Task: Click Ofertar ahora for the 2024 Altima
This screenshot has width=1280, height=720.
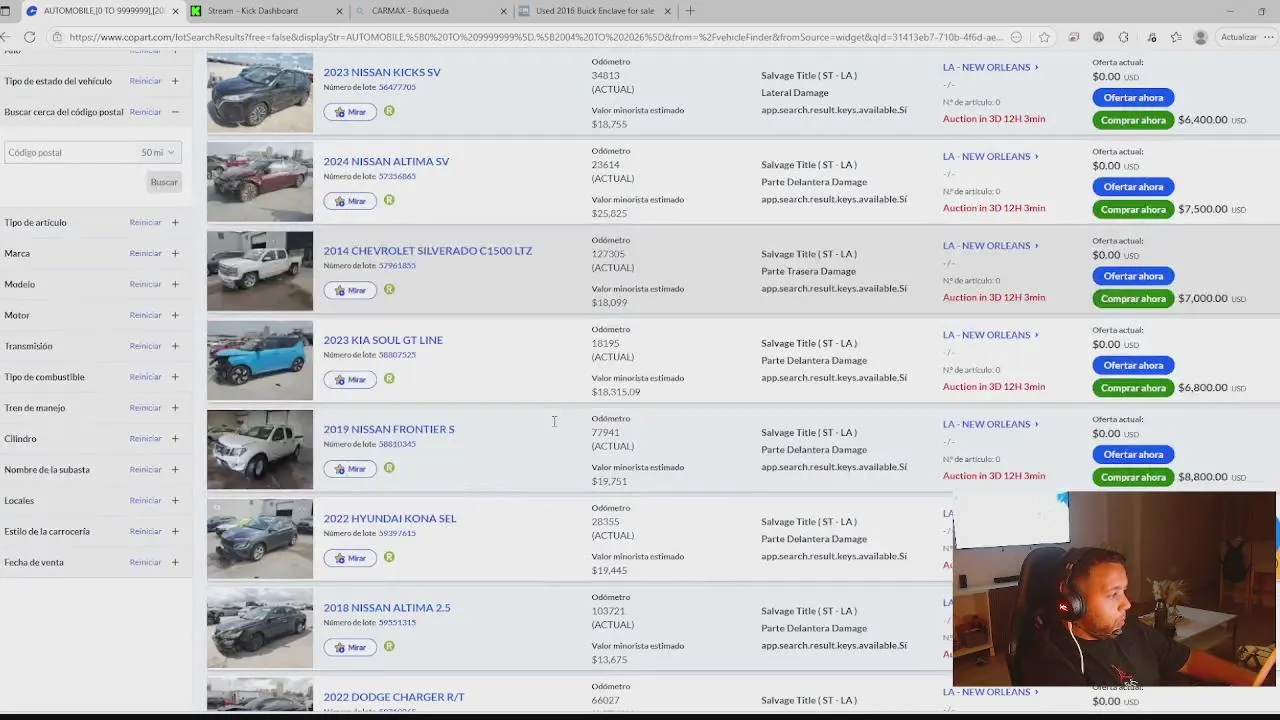Action: click(x=1133, y=187)
